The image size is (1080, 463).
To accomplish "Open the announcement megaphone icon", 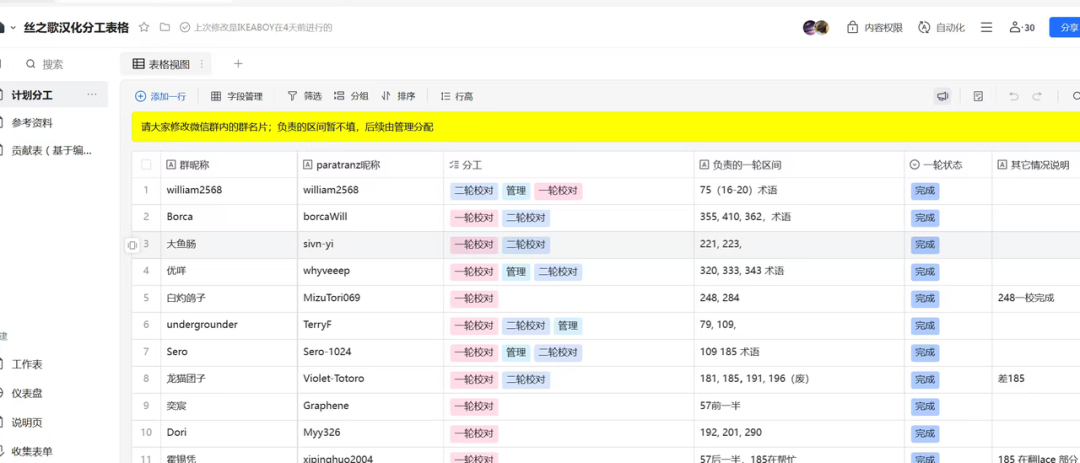I will (942, 96).
